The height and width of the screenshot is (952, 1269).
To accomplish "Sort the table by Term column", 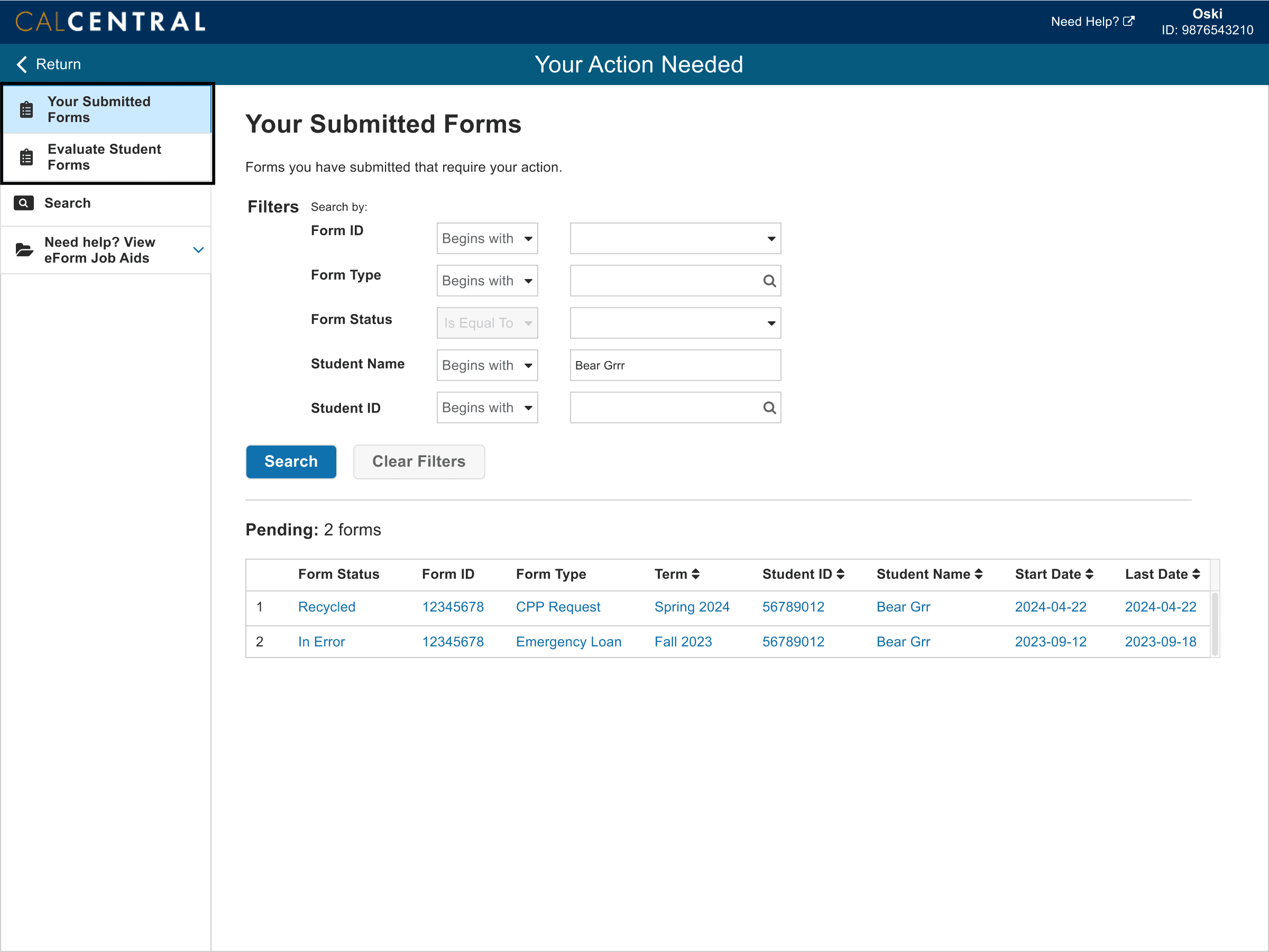I will (x=695, y=574).
